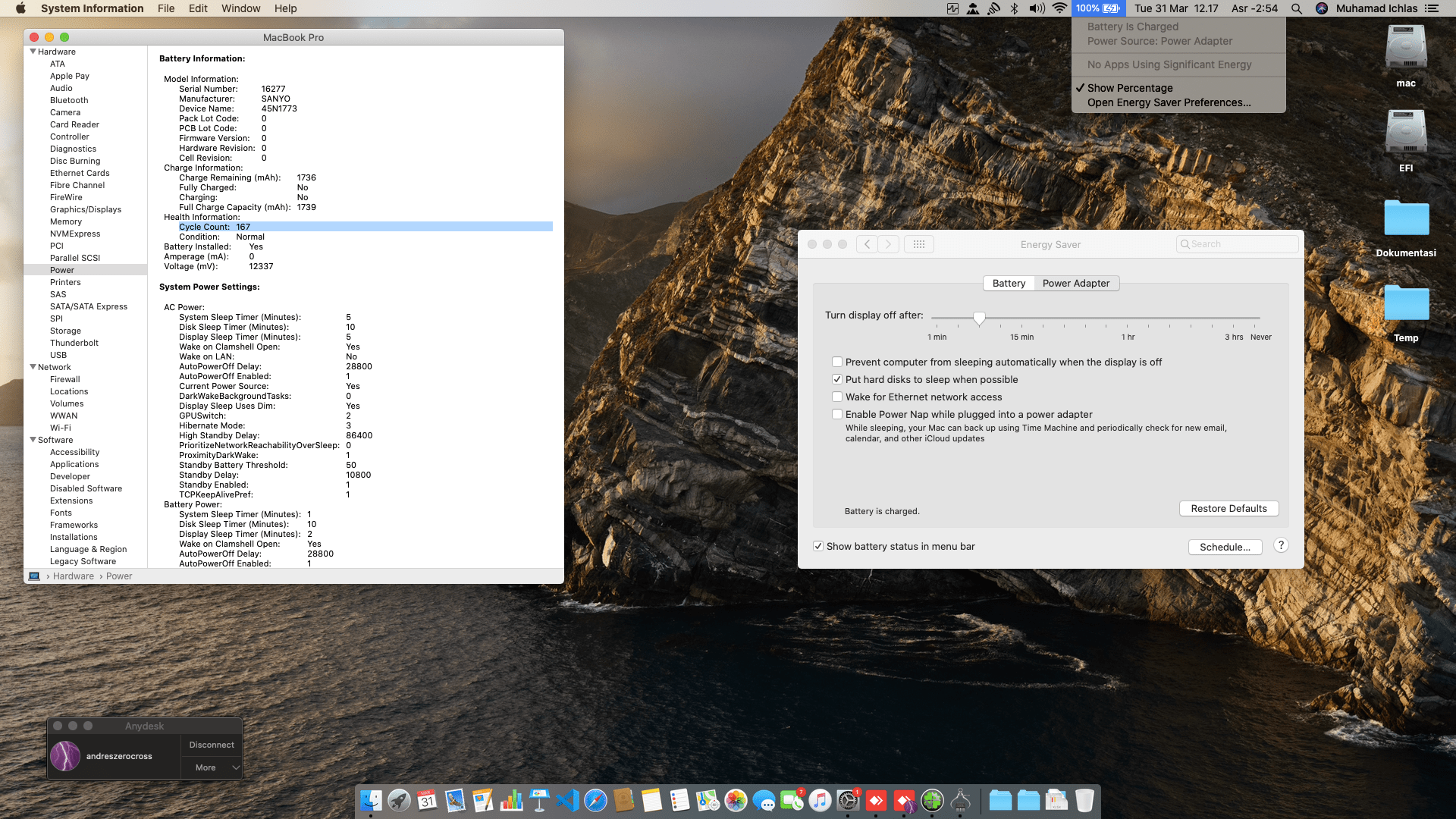Show all preferences grid button
1456x819 pixels.
918,244
